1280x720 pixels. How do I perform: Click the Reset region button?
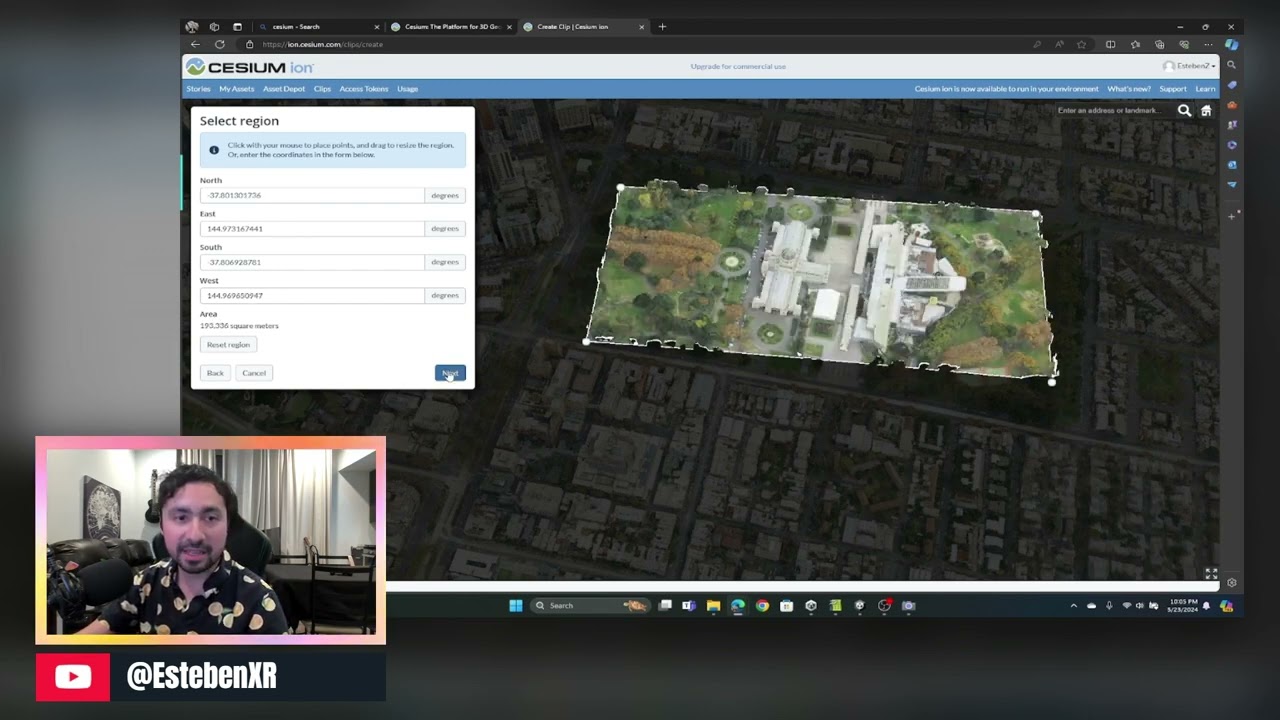[228, 344]
